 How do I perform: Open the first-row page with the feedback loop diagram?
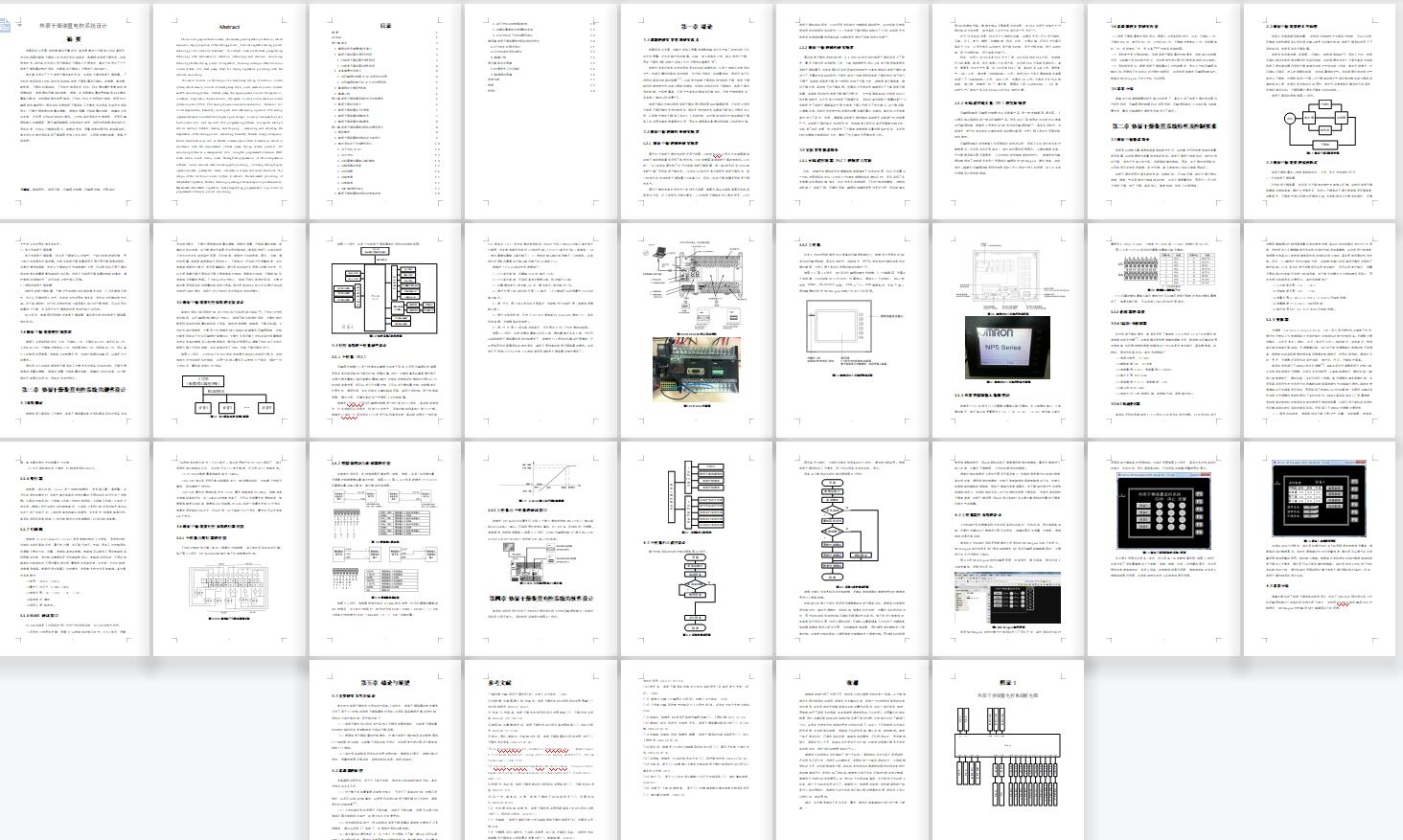[1320, 110]
